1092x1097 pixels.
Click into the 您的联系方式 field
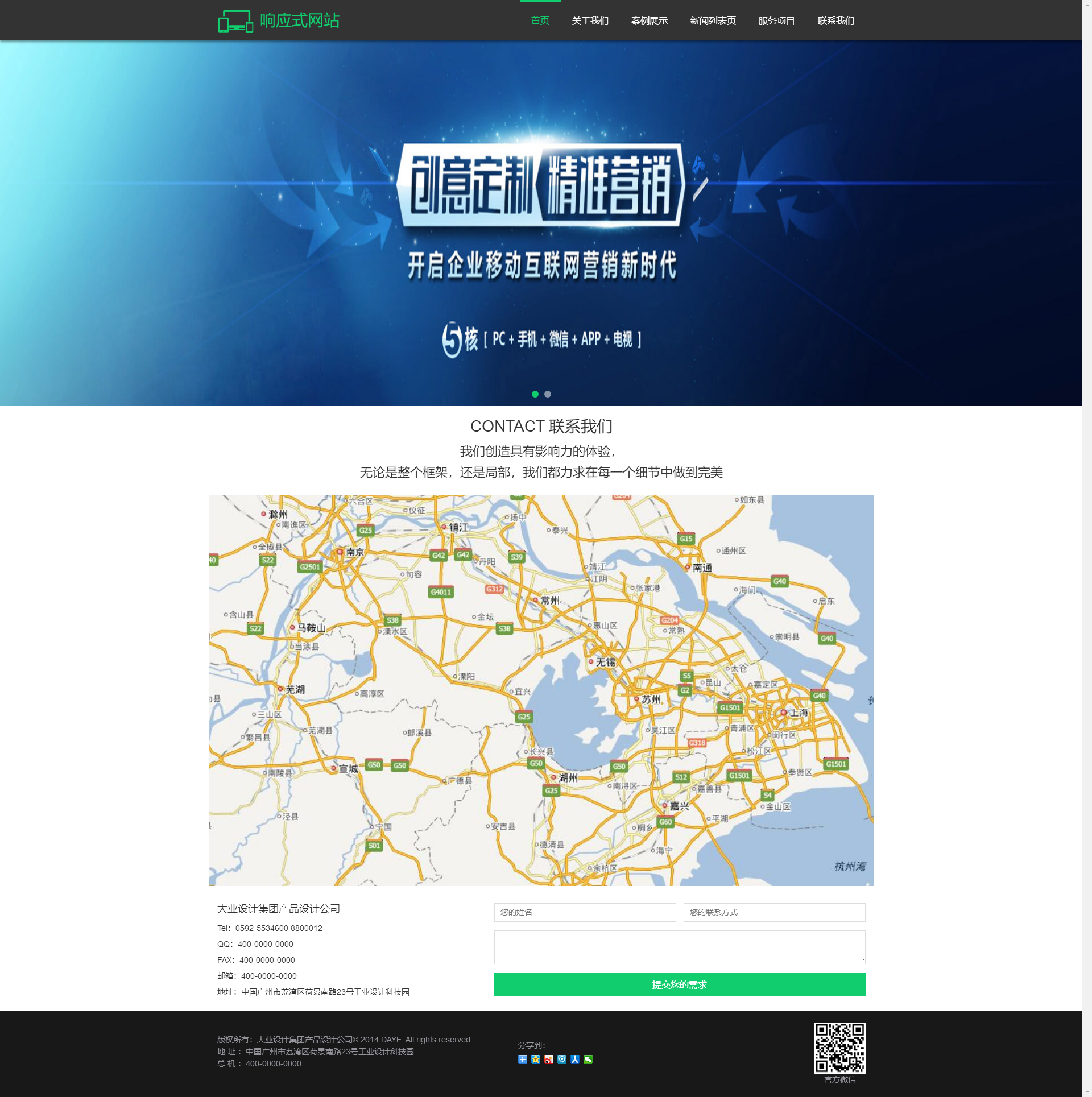[x=773, y=912]
